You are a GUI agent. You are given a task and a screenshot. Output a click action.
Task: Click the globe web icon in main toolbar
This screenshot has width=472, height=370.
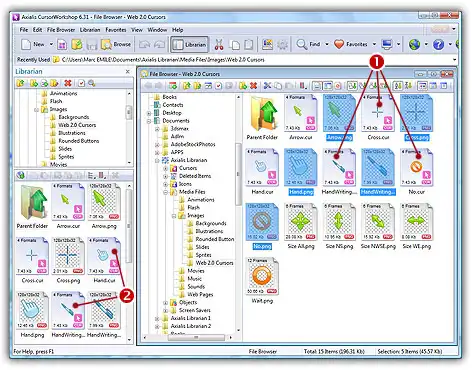414,44
